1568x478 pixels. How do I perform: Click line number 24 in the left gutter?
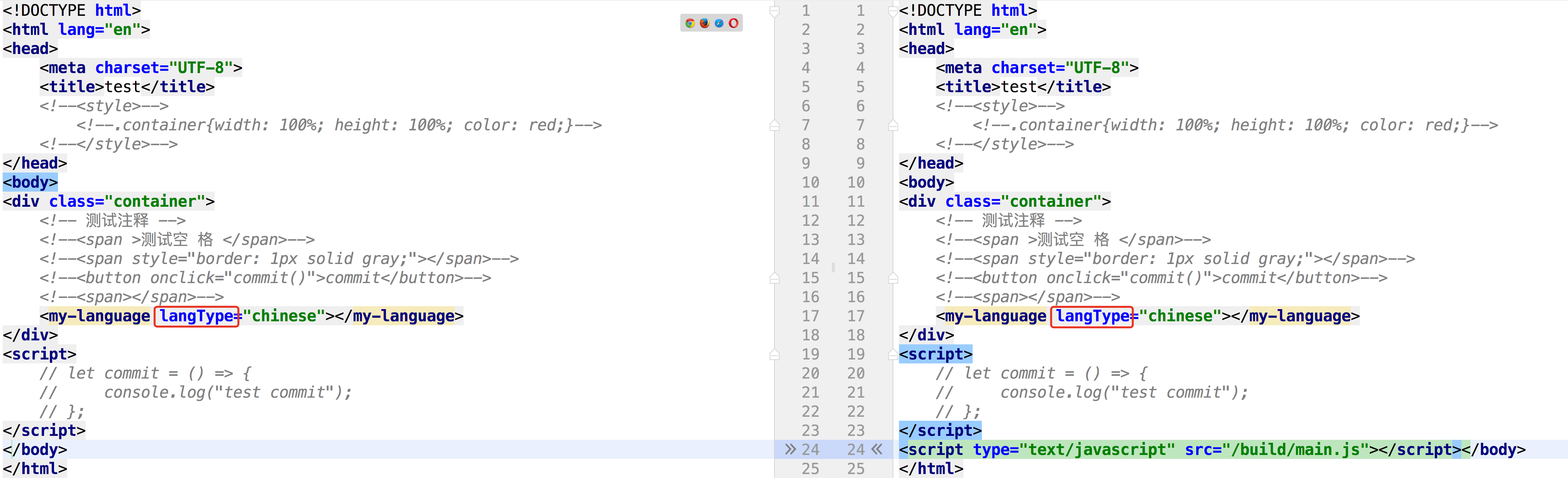tap(810, 449)
